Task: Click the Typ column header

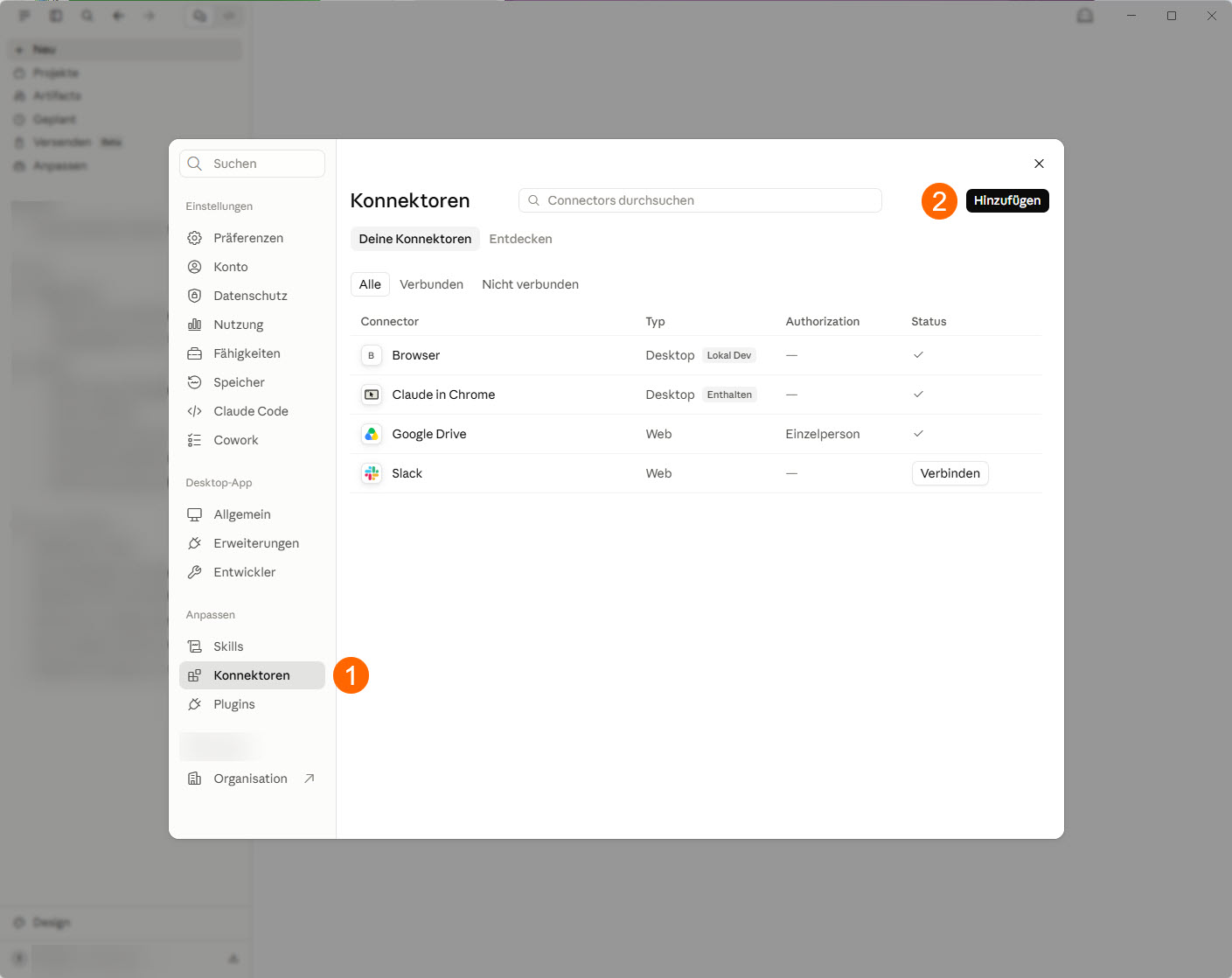Action: (x=656, y=321)
